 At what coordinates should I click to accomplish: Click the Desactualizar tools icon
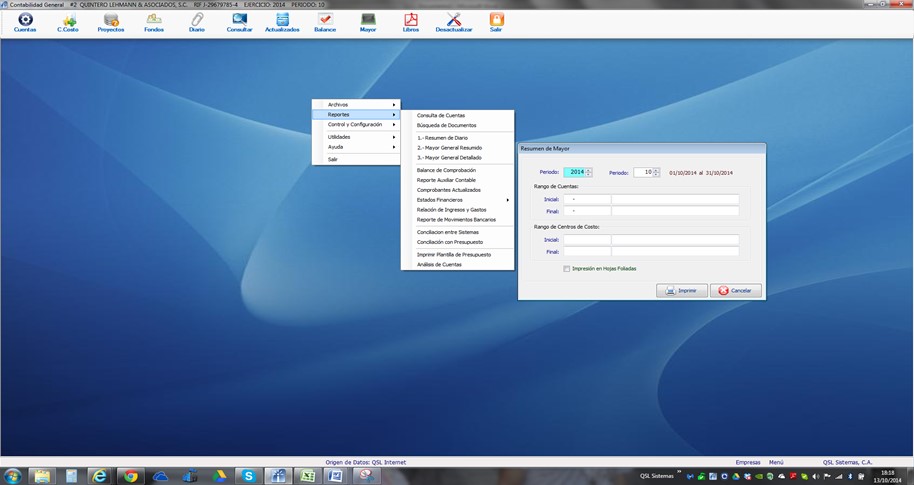coord(454,22)
